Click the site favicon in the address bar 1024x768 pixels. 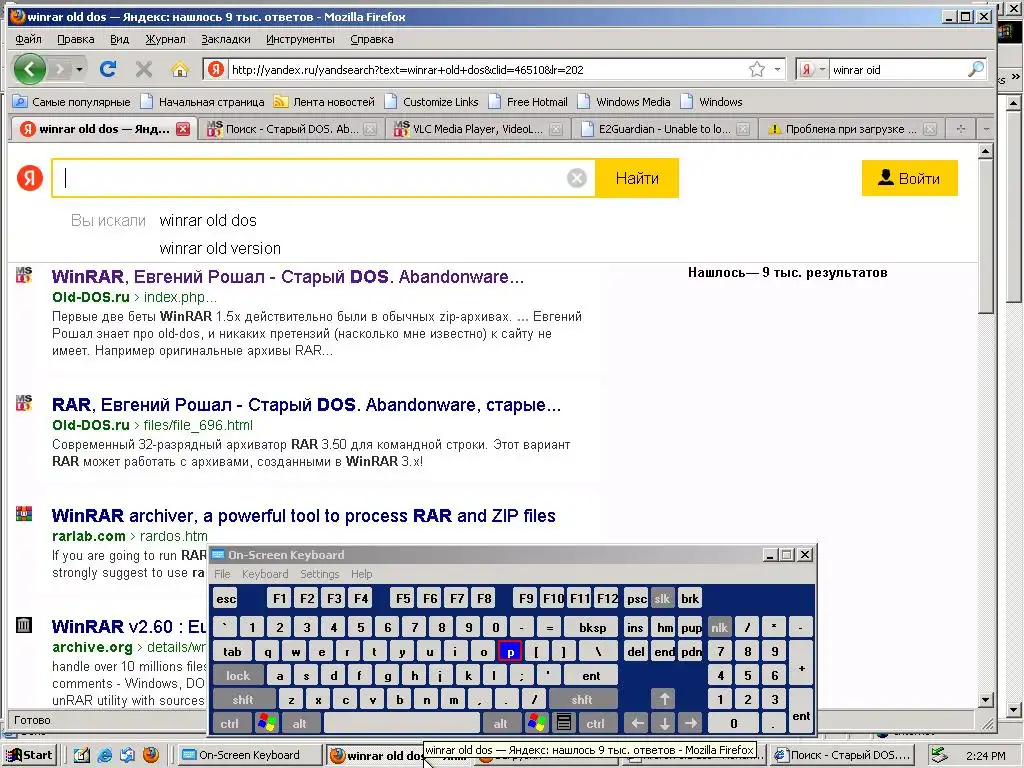[216, 69]
